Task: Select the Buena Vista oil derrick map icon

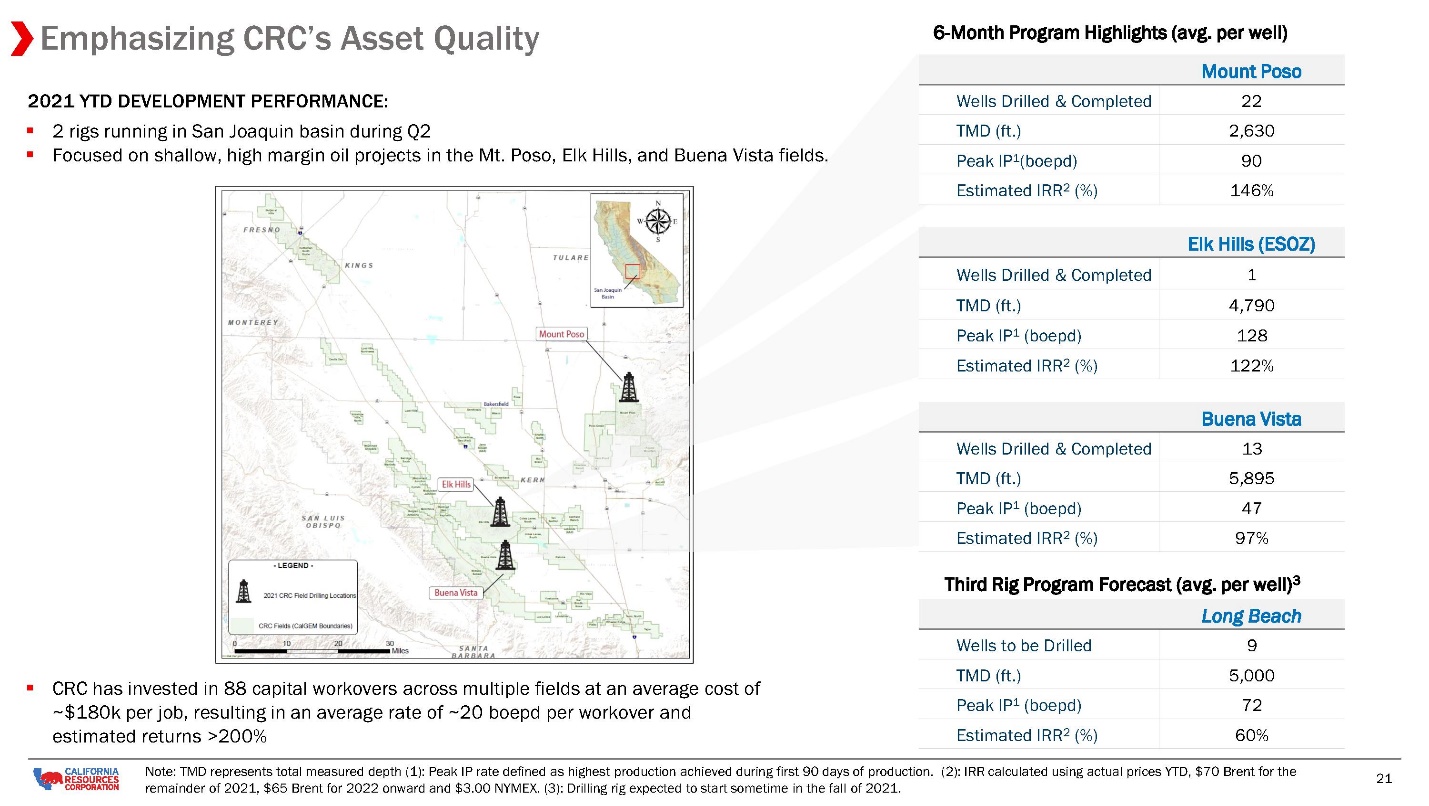Action: (x=506, y=554)
